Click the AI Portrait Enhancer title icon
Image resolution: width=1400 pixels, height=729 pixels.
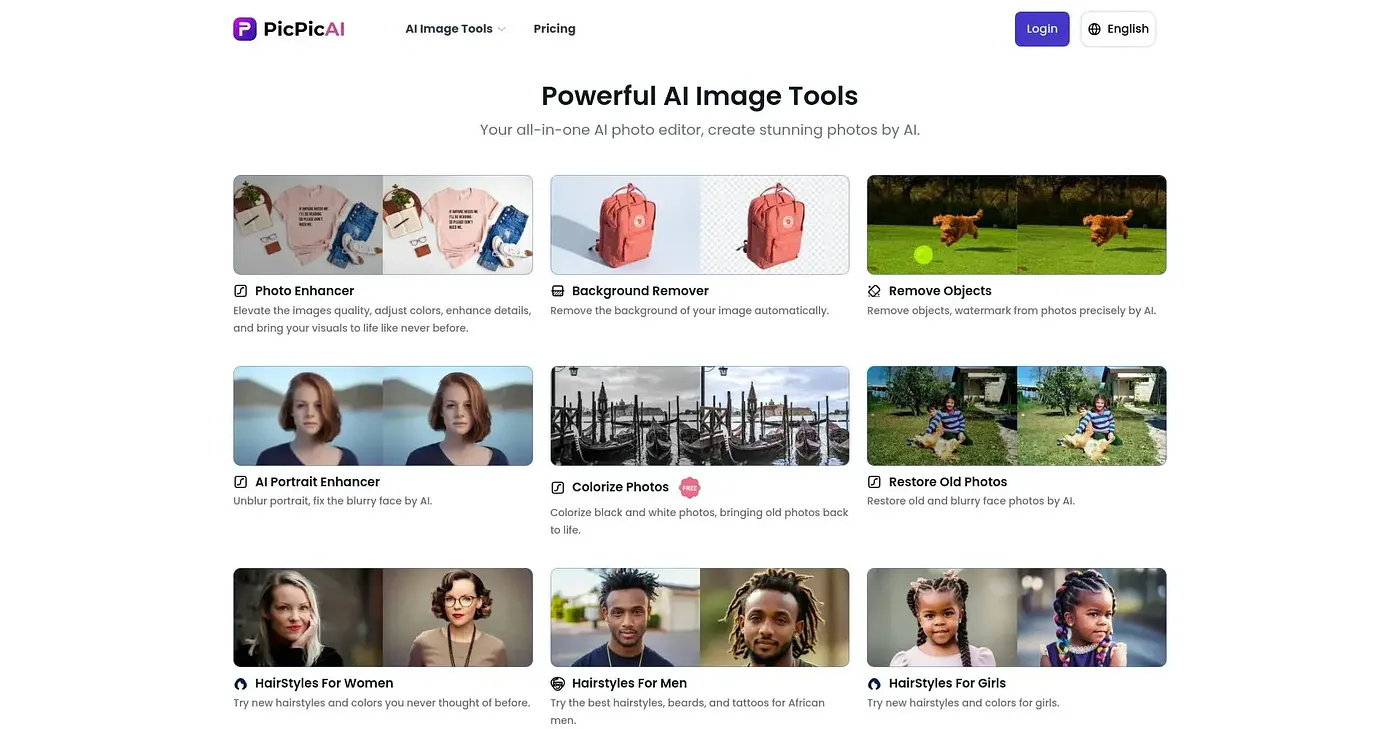(240, 482)
